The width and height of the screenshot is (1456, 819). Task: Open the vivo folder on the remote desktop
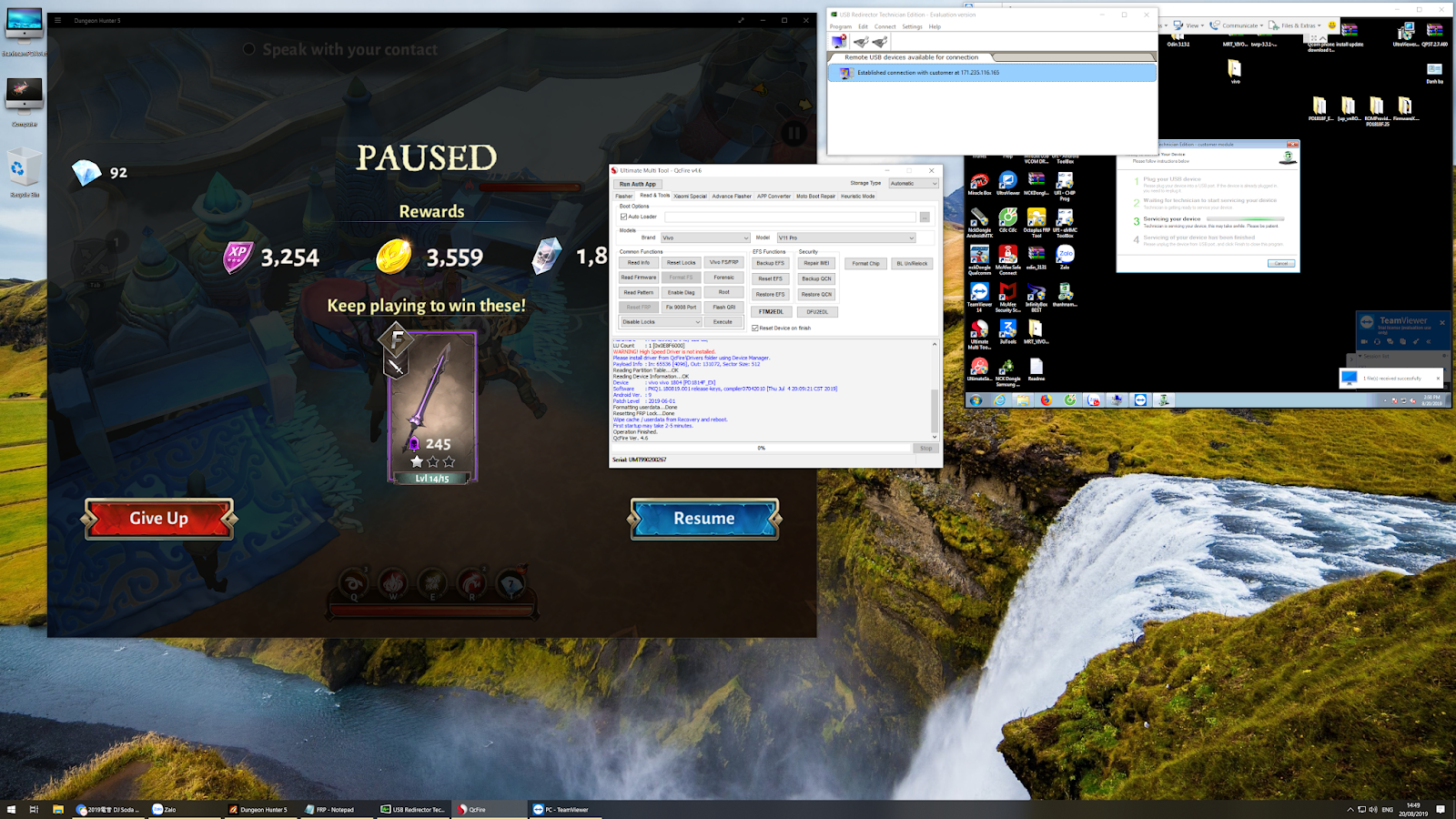[x=1235, y=72]
